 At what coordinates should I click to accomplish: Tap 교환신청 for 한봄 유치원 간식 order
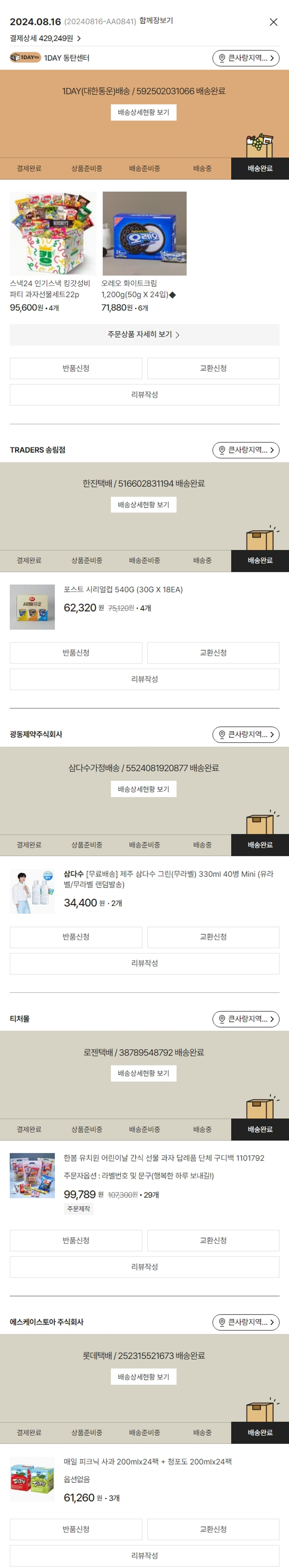pos(213,1240)
